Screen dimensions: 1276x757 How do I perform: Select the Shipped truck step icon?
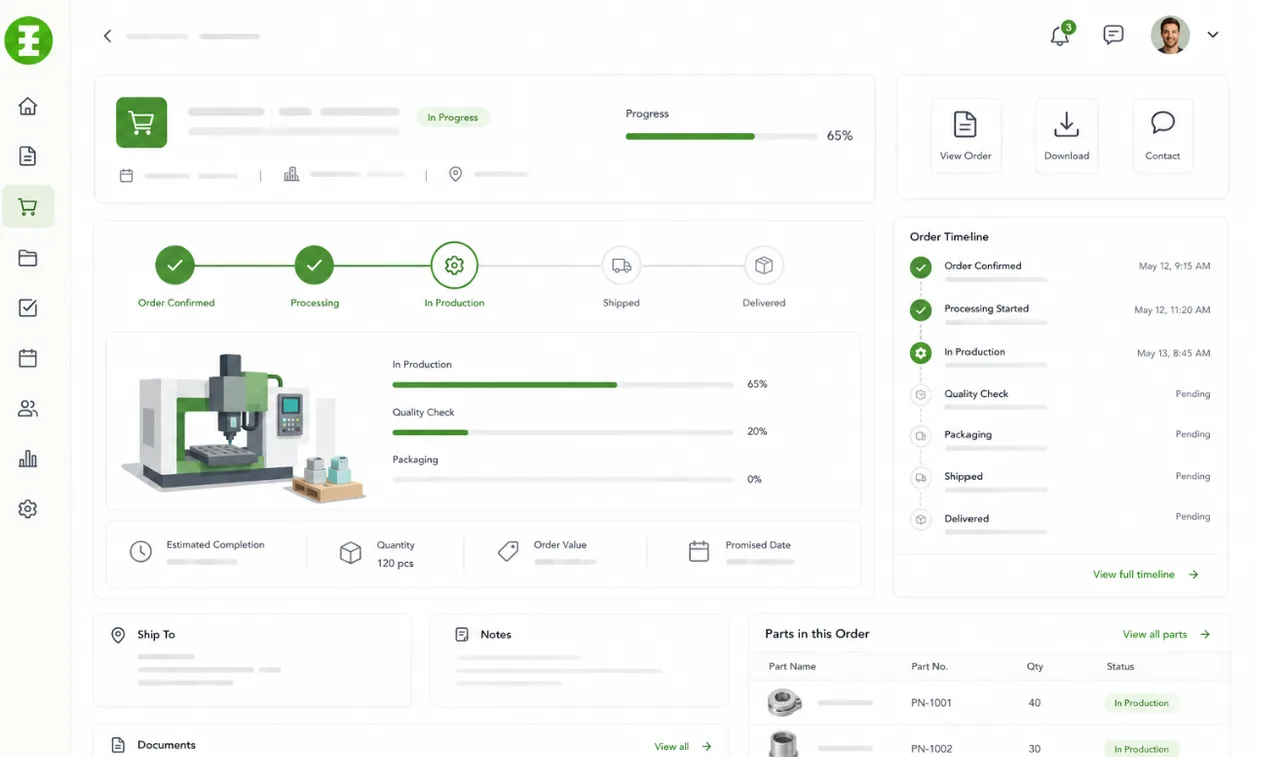coord(621,266)
